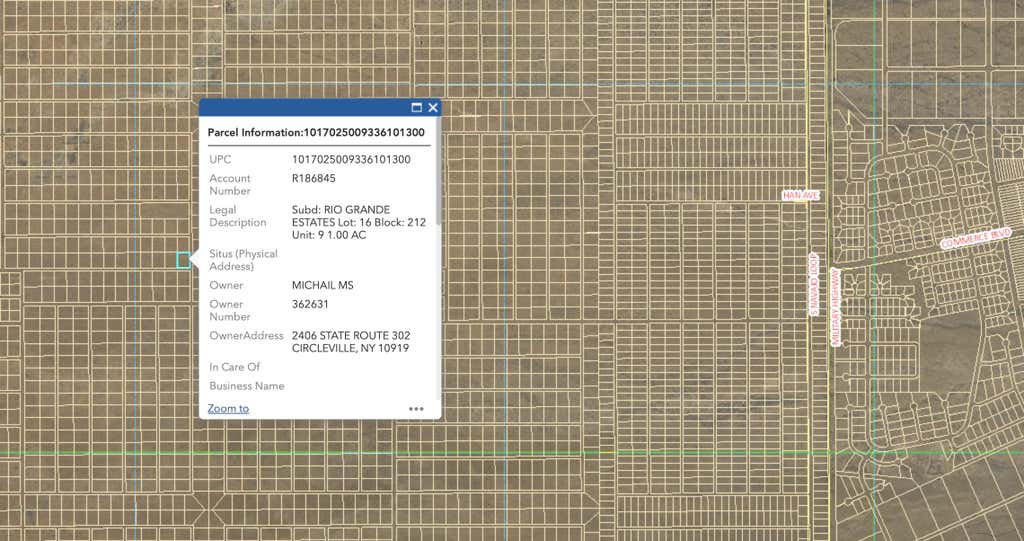Click the 'In Care Of' field label
The height and width of the screenshot is (541, 1024).
click(234, 367)
